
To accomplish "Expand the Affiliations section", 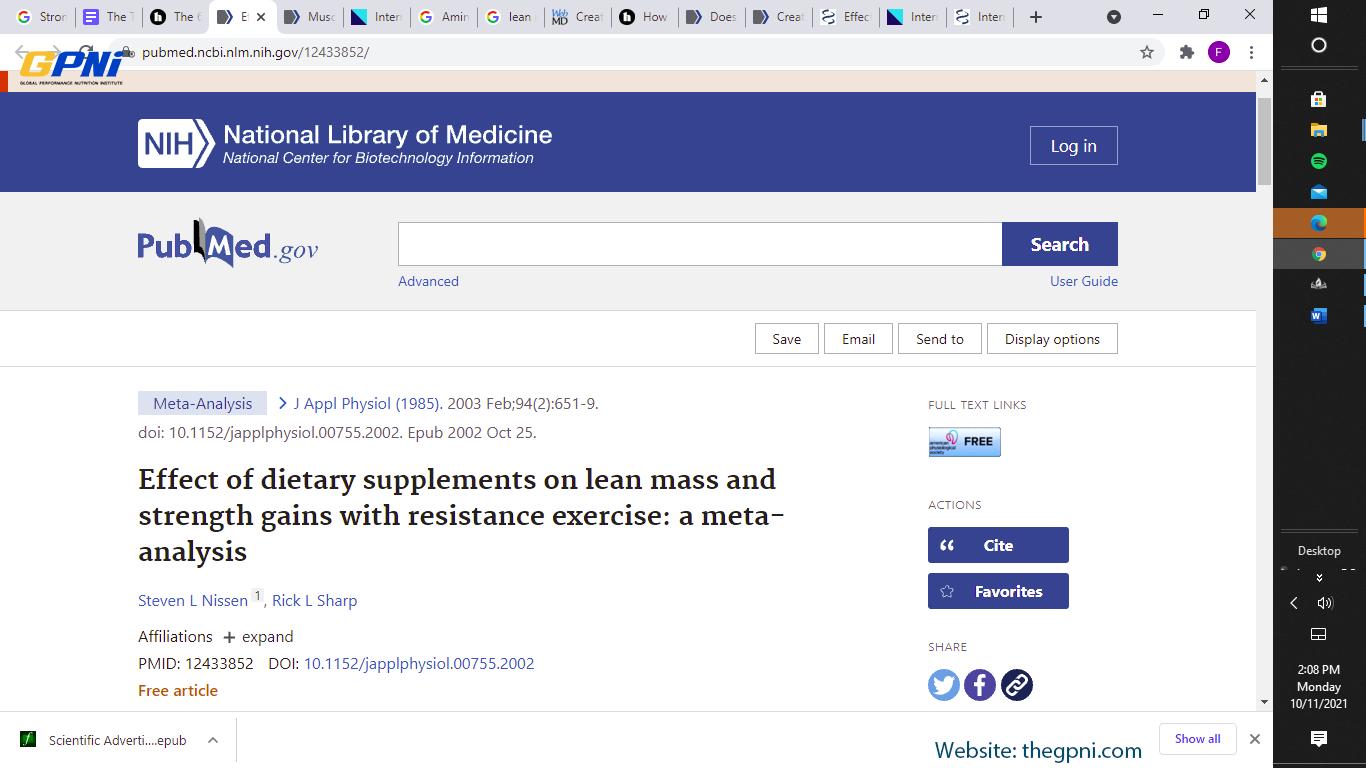I will point(258,637).
